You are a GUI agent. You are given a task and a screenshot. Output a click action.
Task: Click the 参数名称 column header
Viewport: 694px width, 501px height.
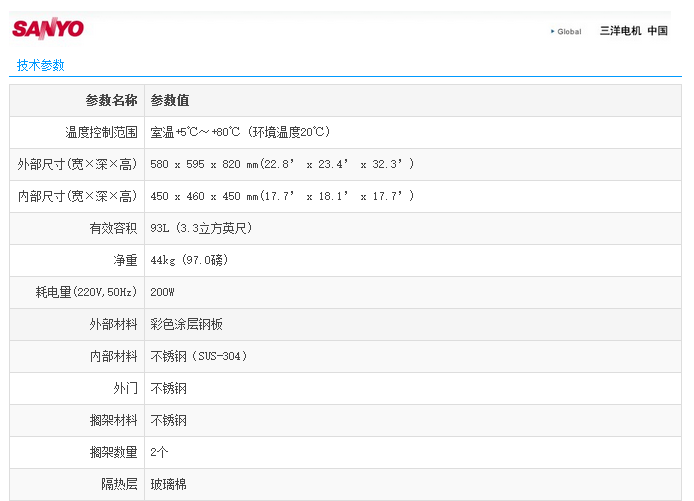pos(111,100)
